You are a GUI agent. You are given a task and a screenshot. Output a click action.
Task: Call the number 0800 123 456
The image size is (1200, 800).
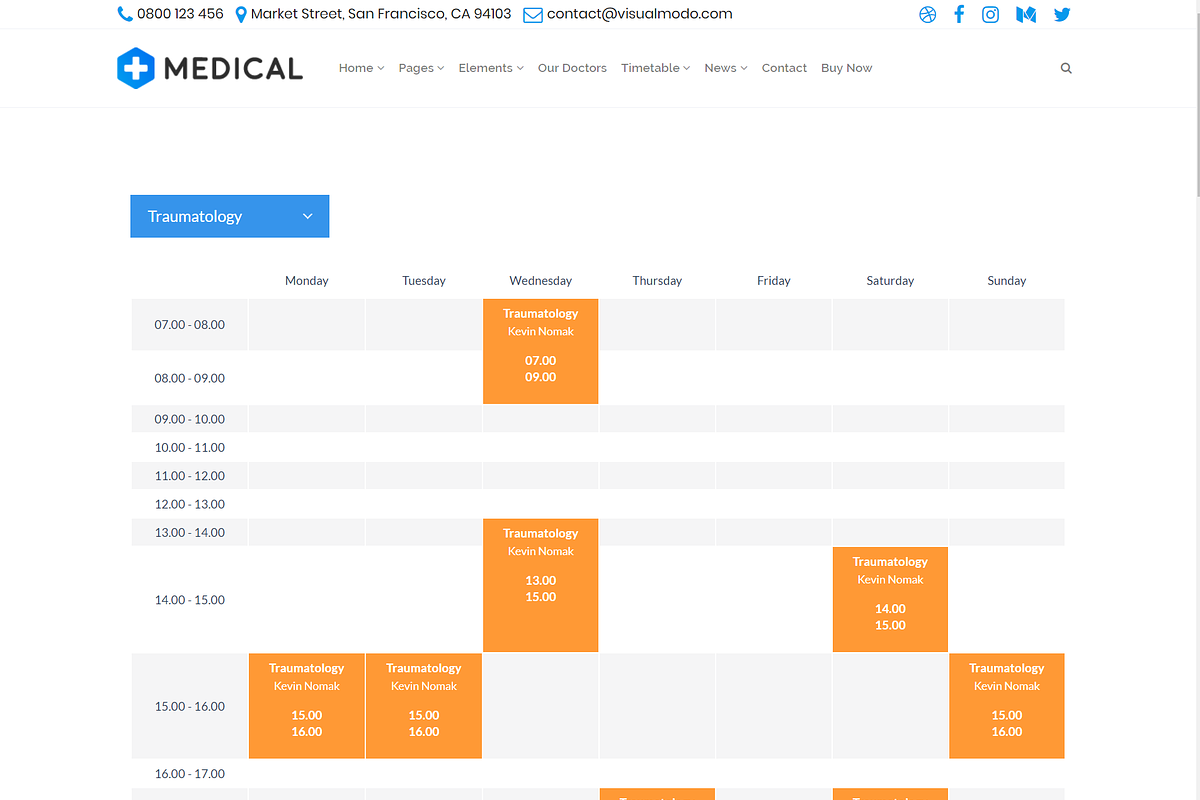[180, 14]
